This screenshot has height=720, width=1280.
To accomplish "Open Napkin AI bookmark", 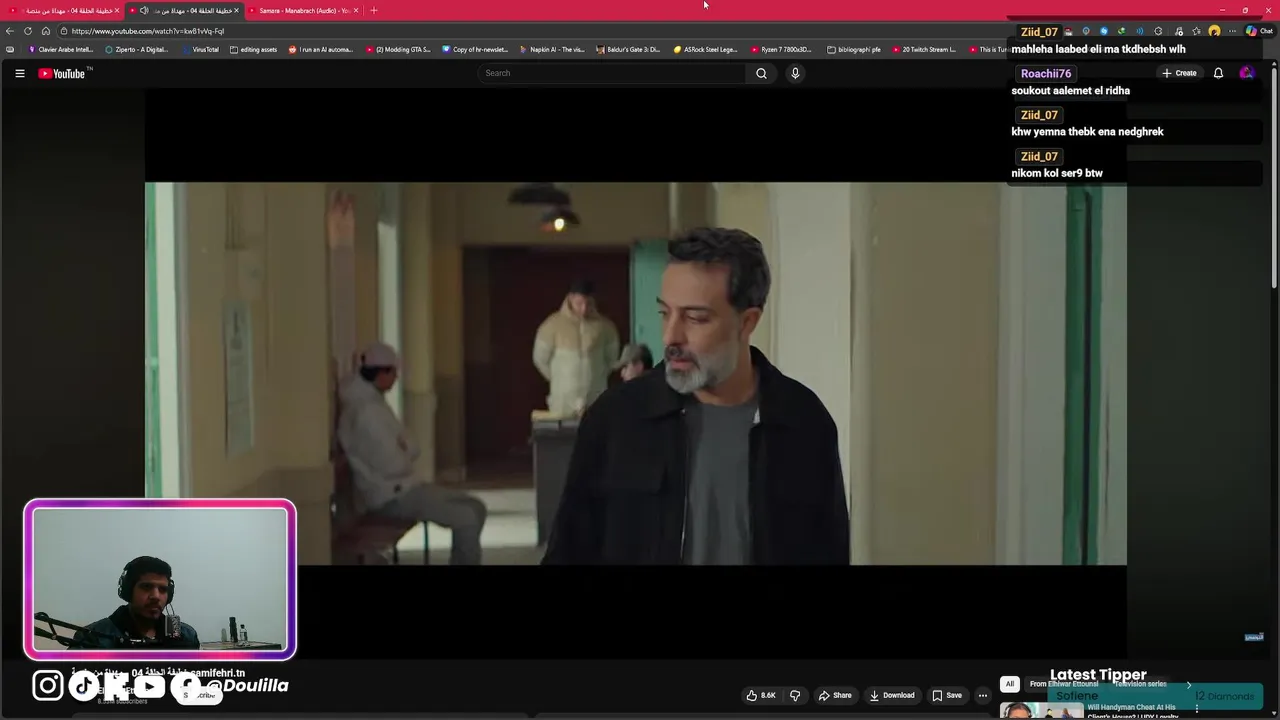I will [552, 49].
